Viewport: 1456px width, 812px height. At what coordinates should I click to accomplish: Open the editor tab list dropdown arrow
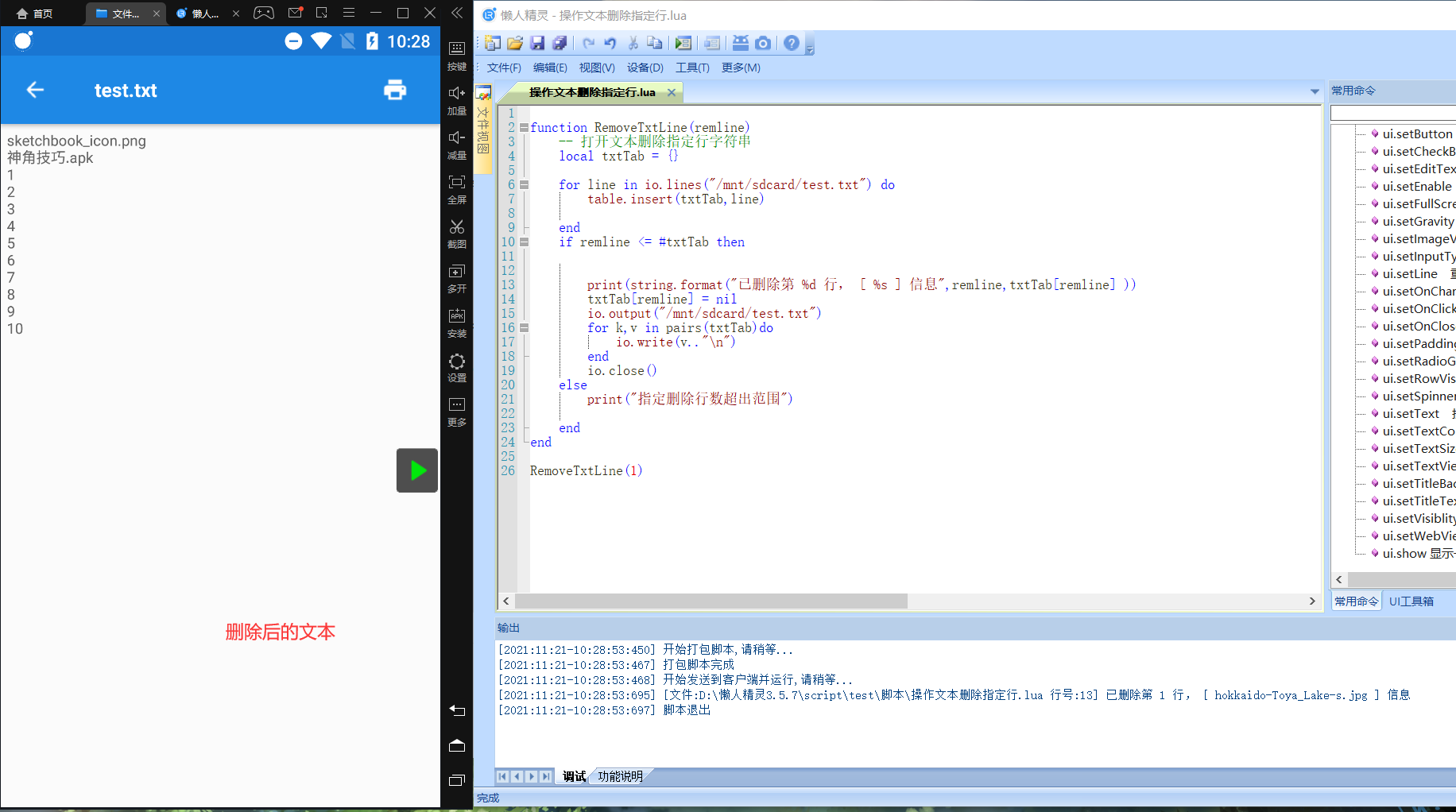coord(1315,92)
